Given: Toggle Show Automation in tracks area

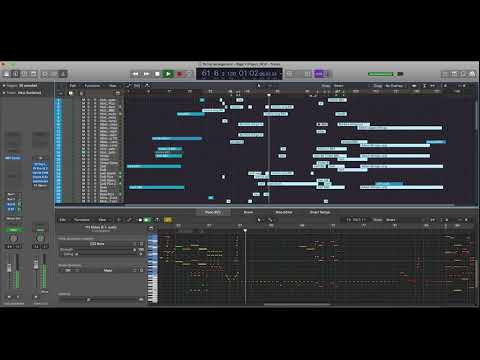Looking at the screenshot, I should pos(128,86).
